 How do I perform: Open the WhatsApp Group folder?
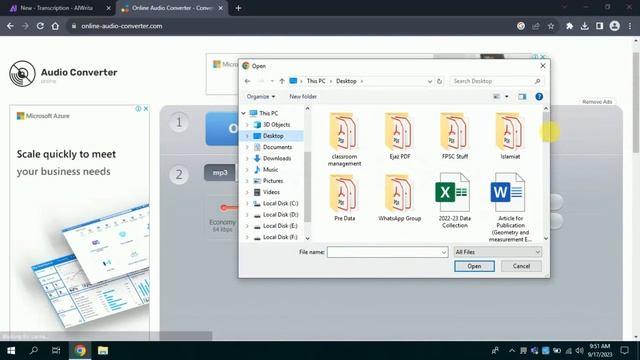click(399, 198)
